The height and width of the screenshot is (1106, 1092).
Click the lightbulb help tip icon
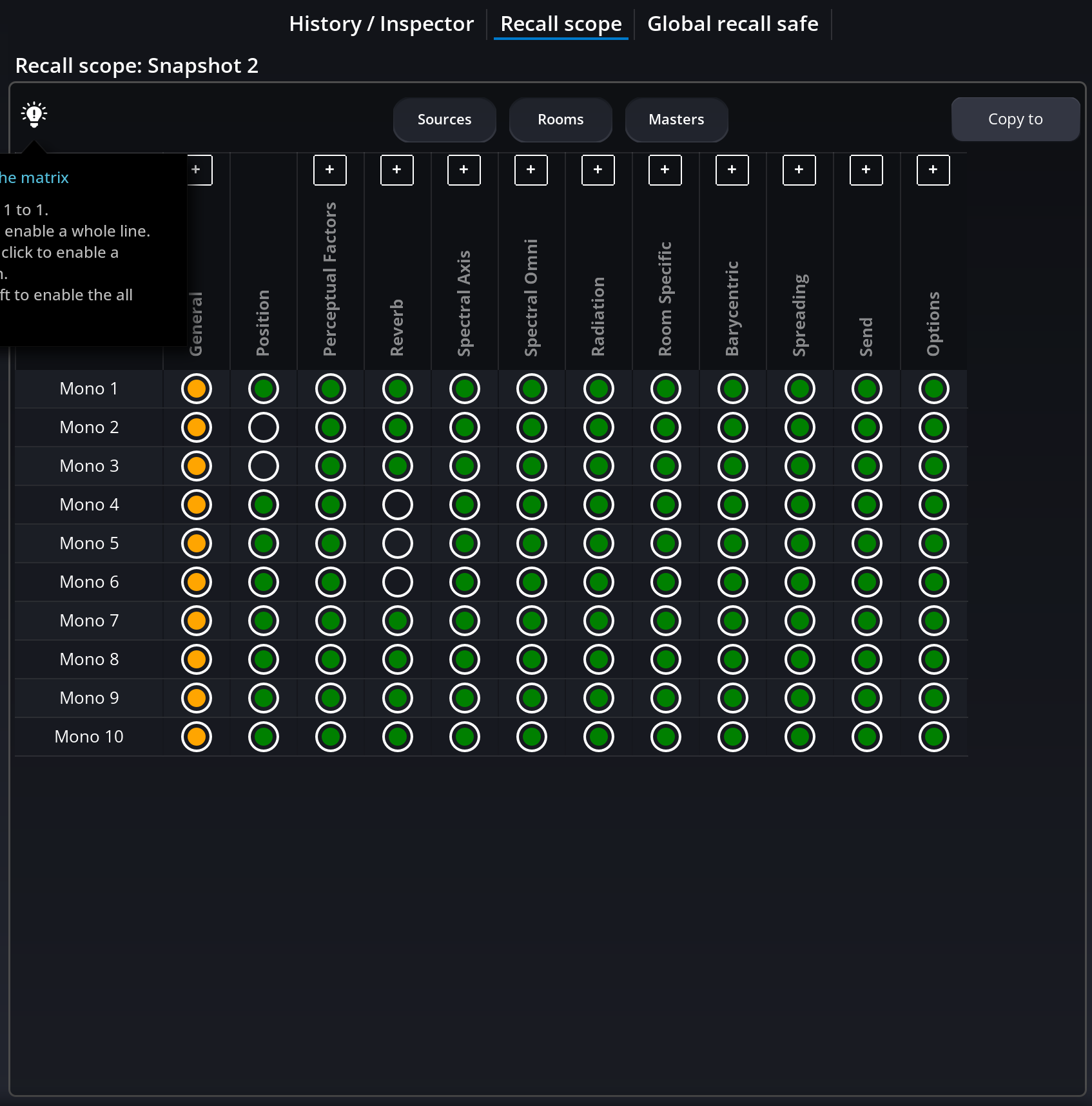coord(34,115)
